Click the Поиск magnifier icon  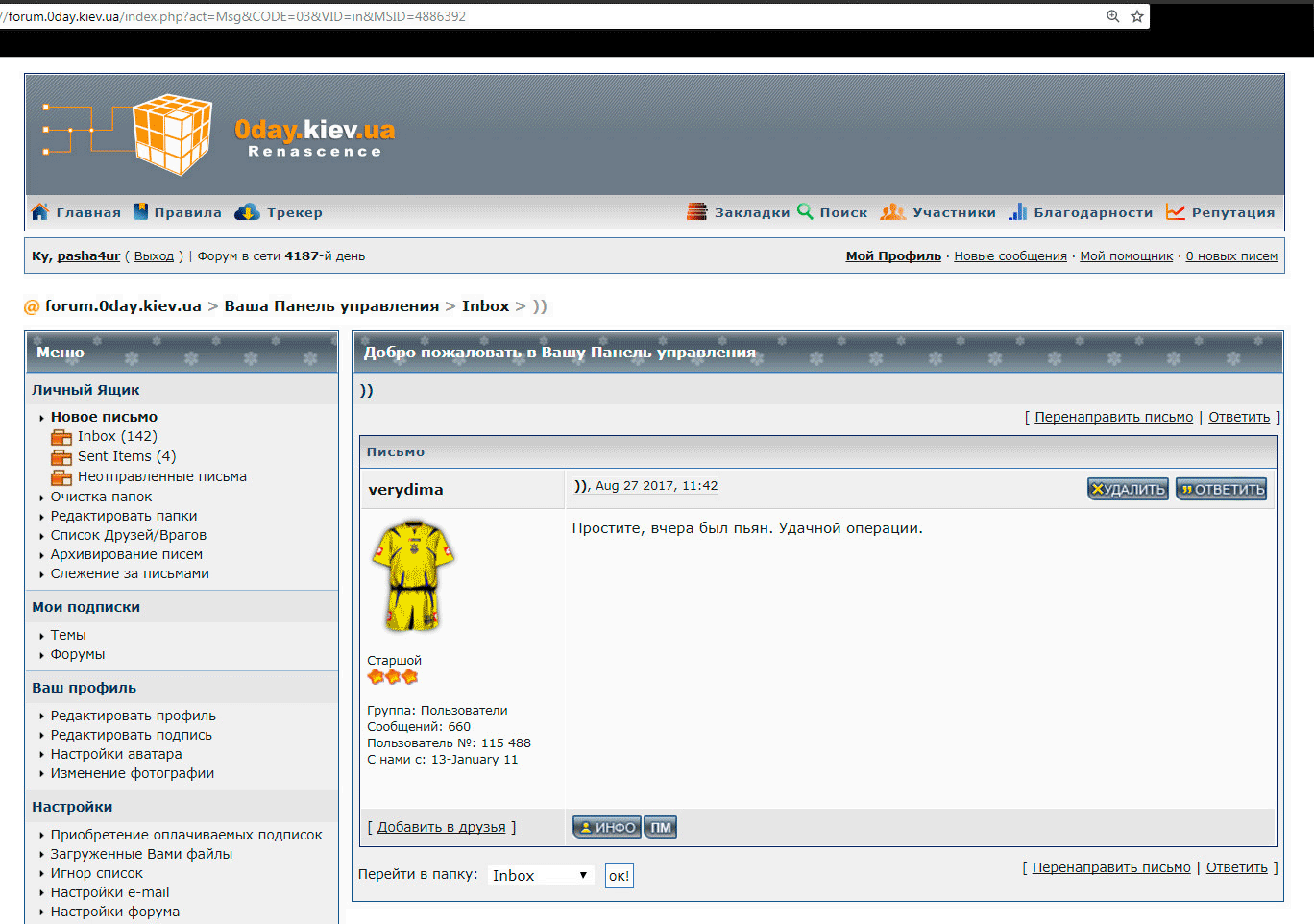(x=805, y=211)
